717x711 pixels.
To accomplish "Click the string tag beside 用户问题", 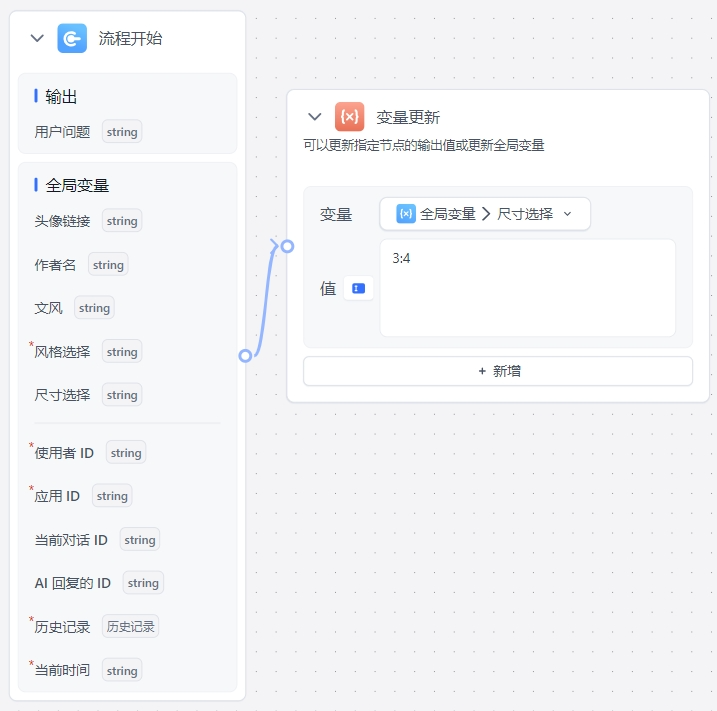I will point(122,132).
